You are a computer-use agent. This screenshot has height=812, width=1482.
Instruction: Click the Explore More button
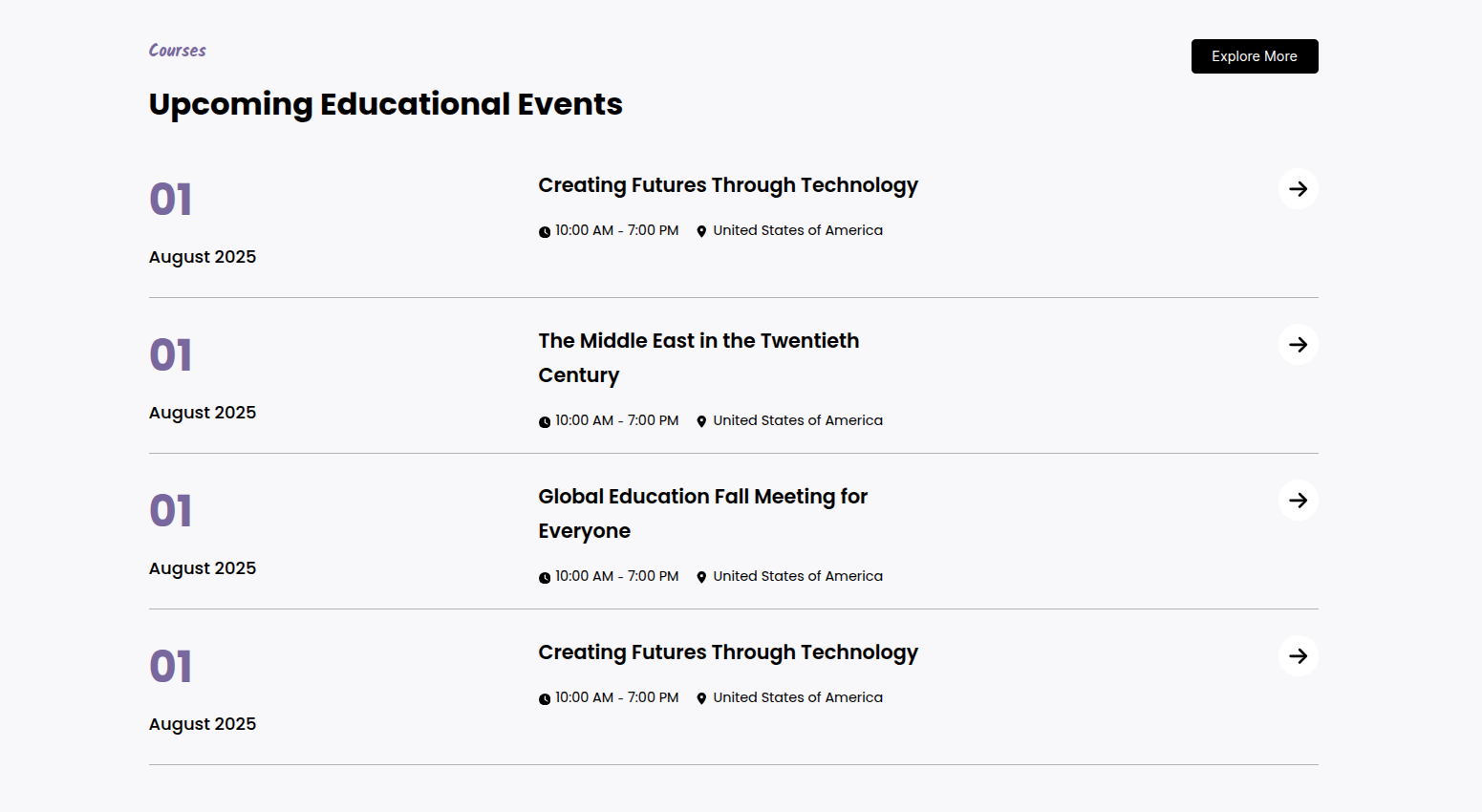point(1254,56)
